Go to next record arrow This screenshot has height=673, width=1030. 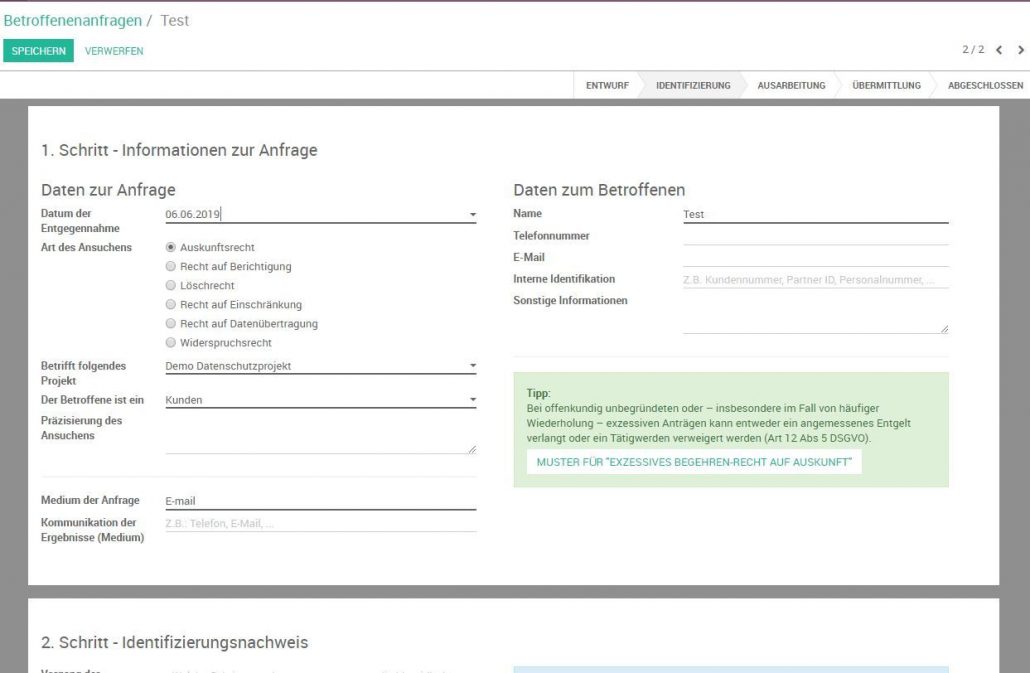[x=1020, y=51]
